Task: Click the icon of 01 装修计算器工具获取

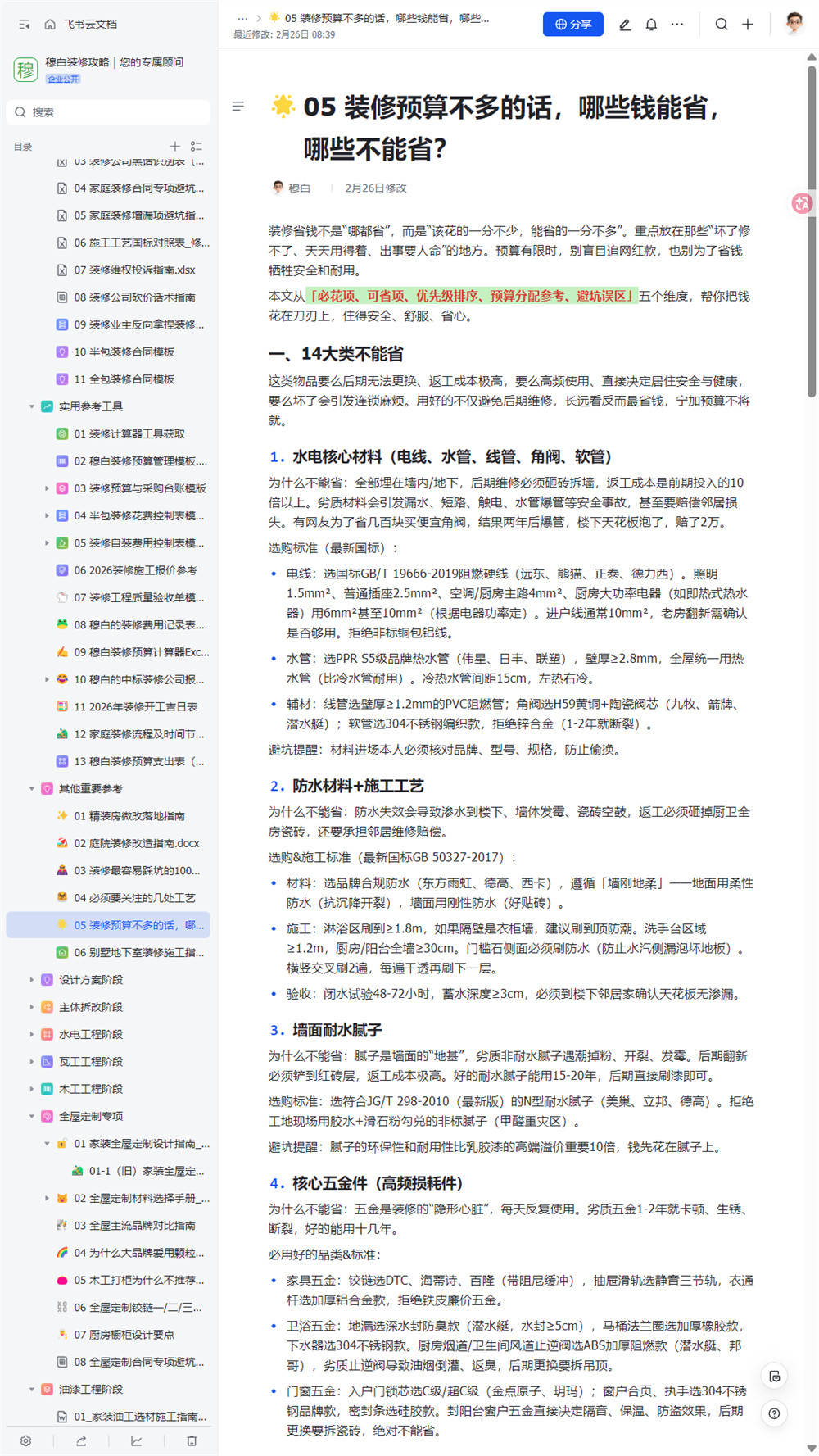Action: (x=61, y=433)
